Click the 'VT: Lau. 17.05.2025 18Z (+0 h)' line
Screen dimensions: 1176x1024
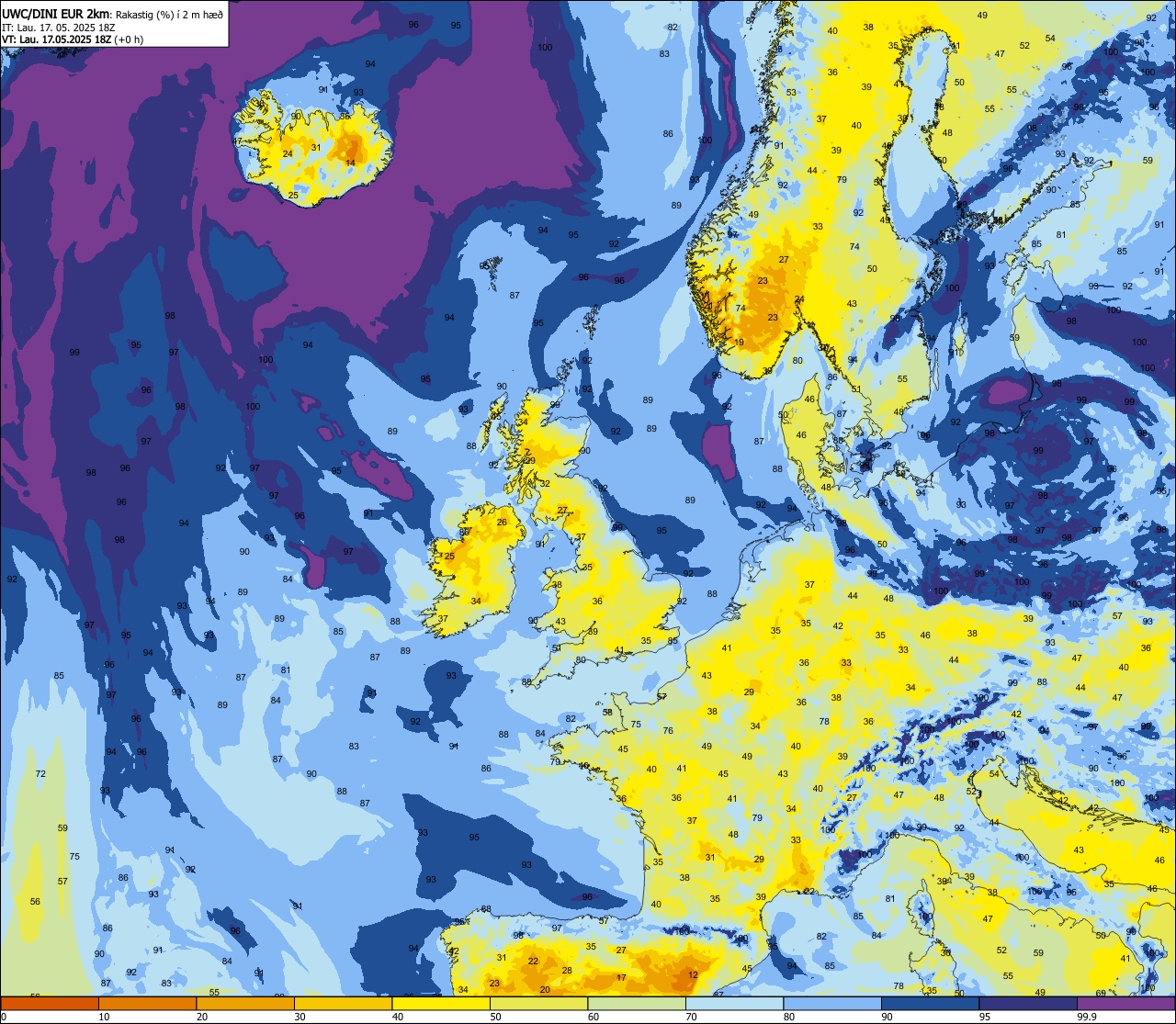72,39
